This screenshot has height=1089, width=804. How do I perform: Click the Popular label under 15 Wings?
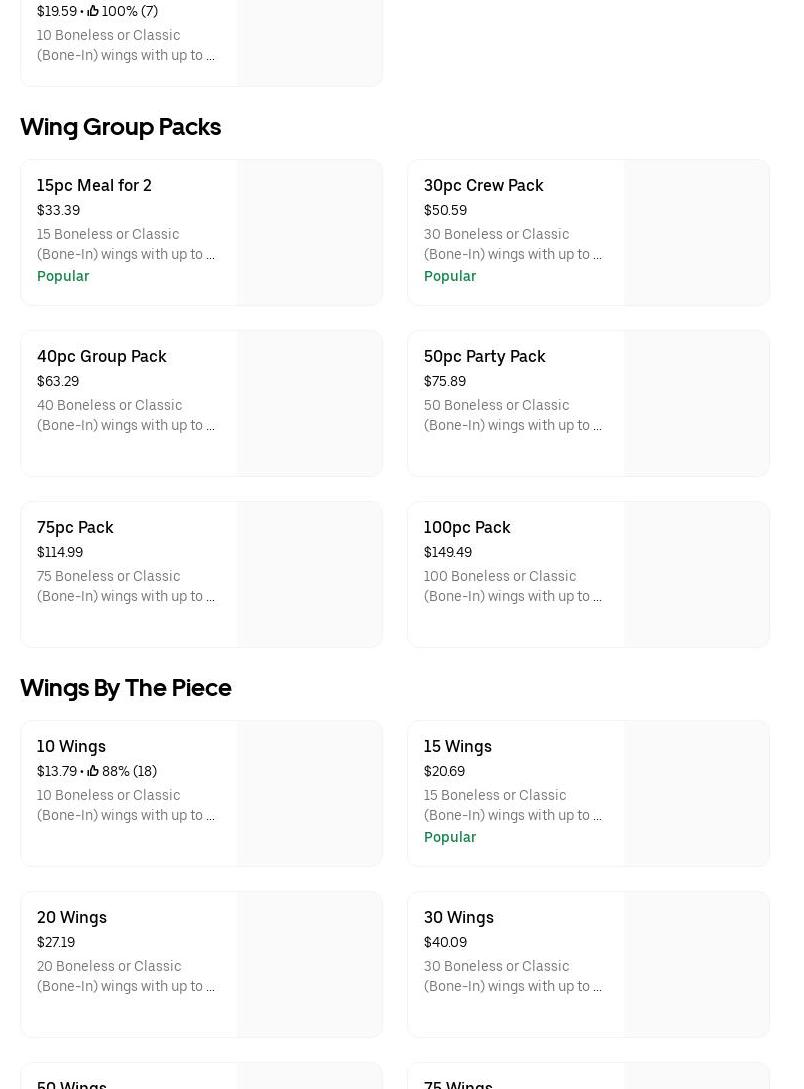pos(450,837)
